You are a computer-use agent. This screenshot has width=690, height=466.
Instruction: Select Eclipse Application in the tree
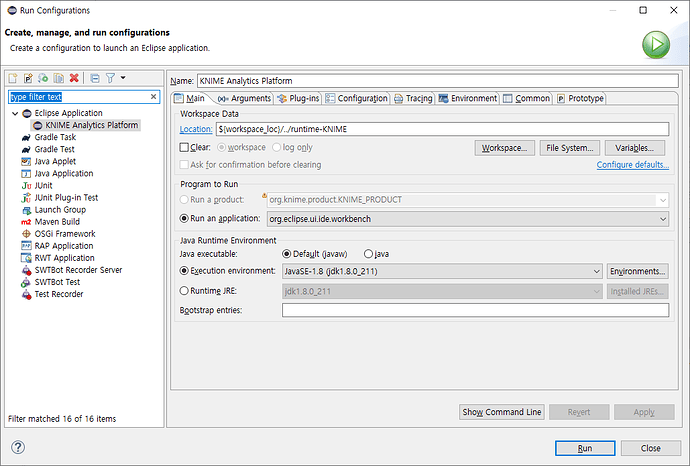pos(68,113)
